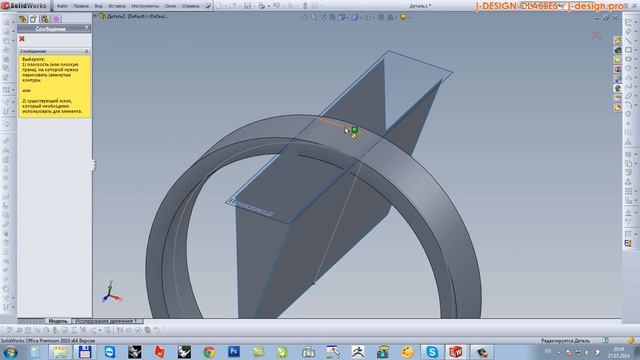Screen dimensions: 640x360
Task: Click the Section View icon in the heads-up toolbar
Action: pyautogui.click(x=332, y=17)
